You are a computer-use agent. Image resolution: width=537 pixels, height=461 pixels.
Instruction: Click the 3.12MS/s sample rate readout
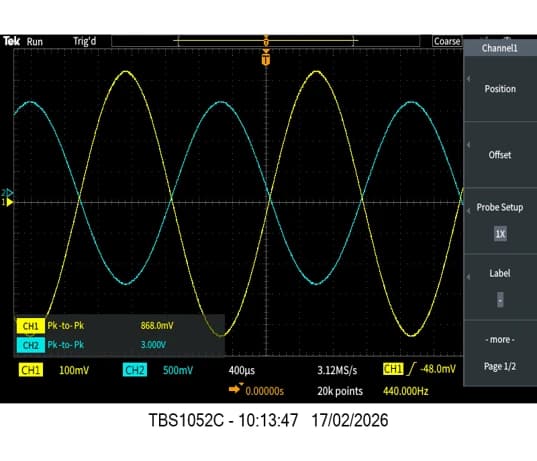pyautogui.click(x=337, y=370)
